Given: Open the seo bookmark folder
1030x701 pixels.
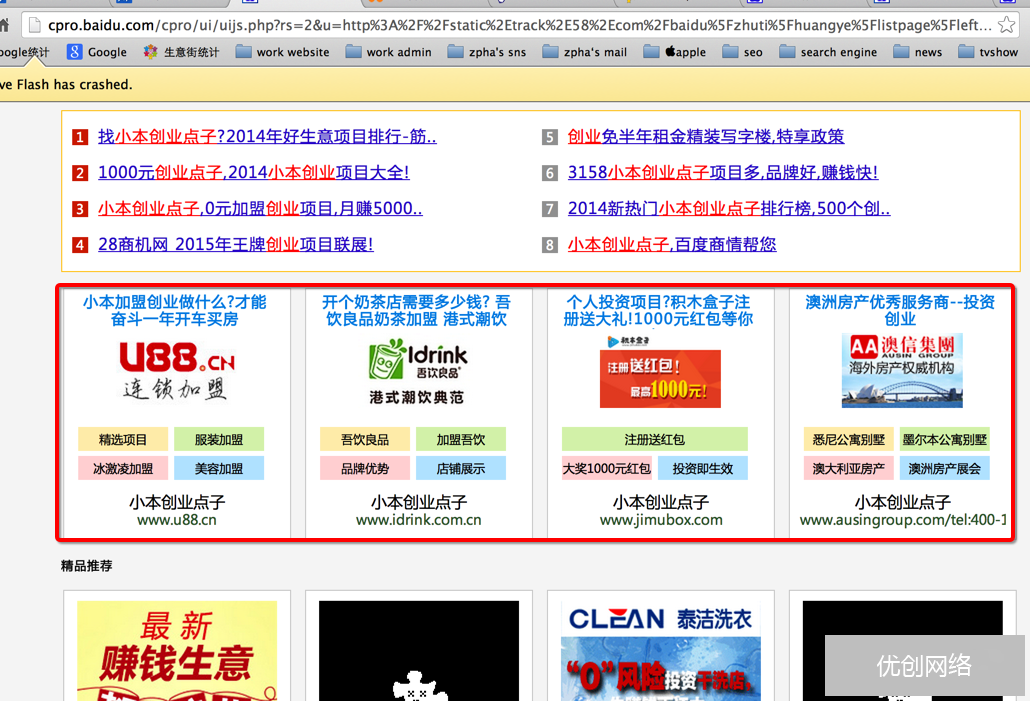Looking at the screenshot, I should pos(742,52).
